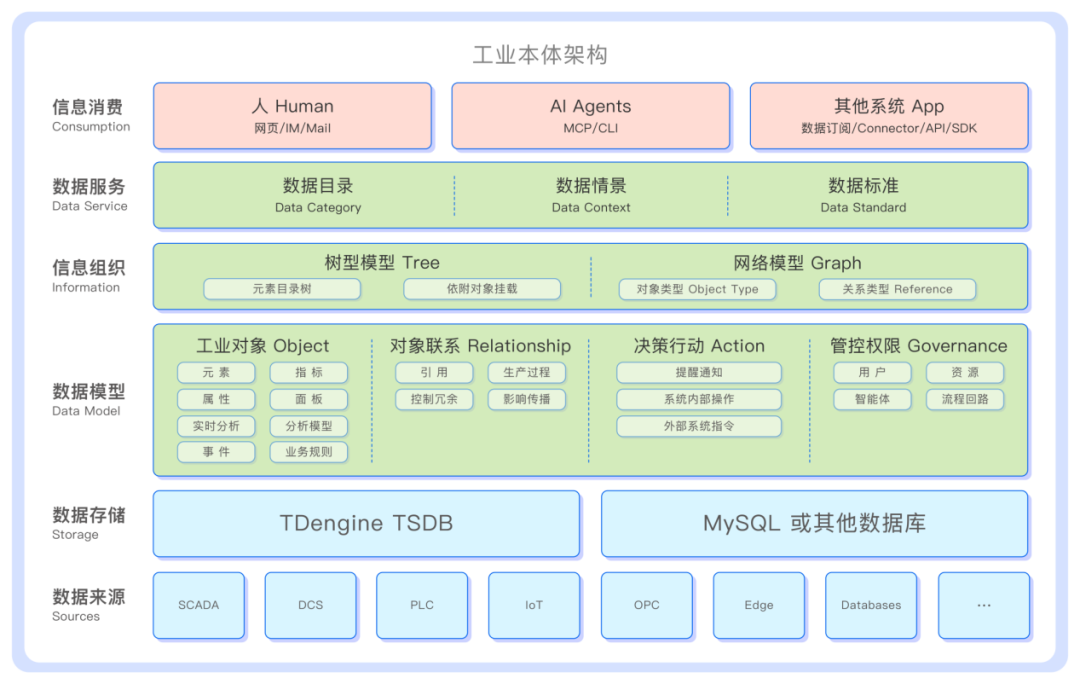Click the 分析模型 pill
This screenshot has height=684, width=1080.
(x=309, y=426)
